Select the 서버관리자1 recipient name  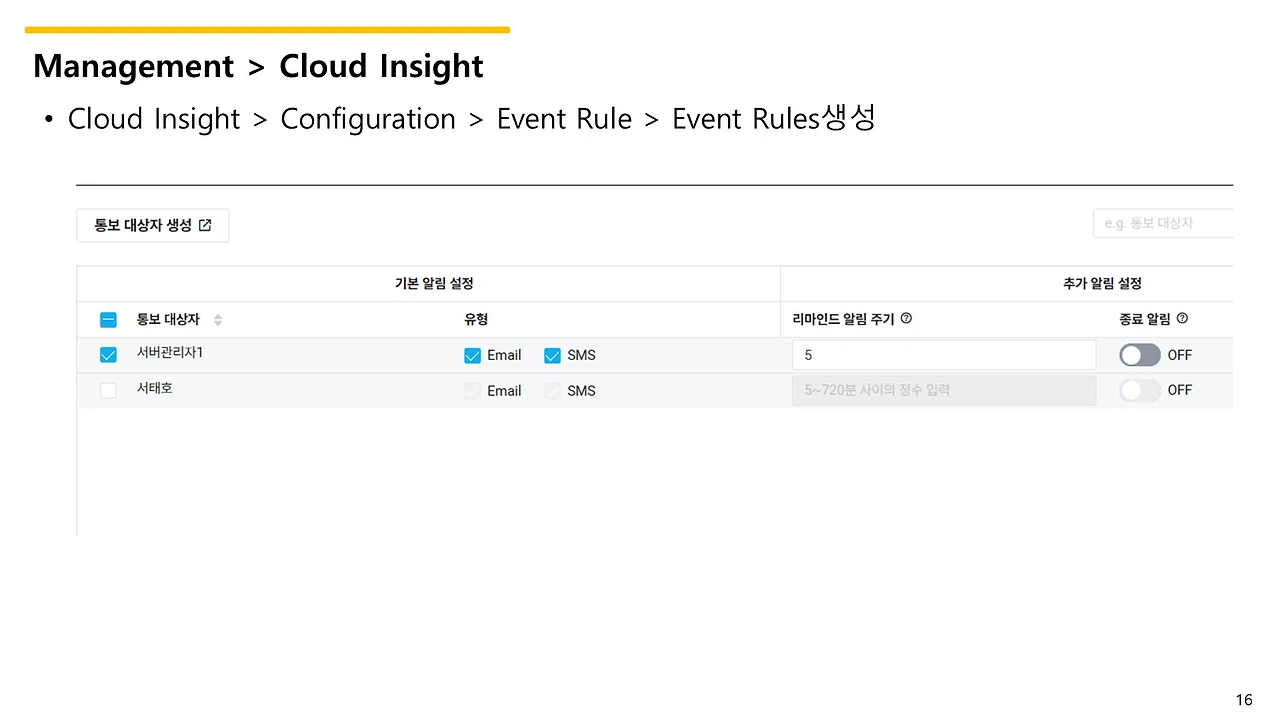(170, 353)
